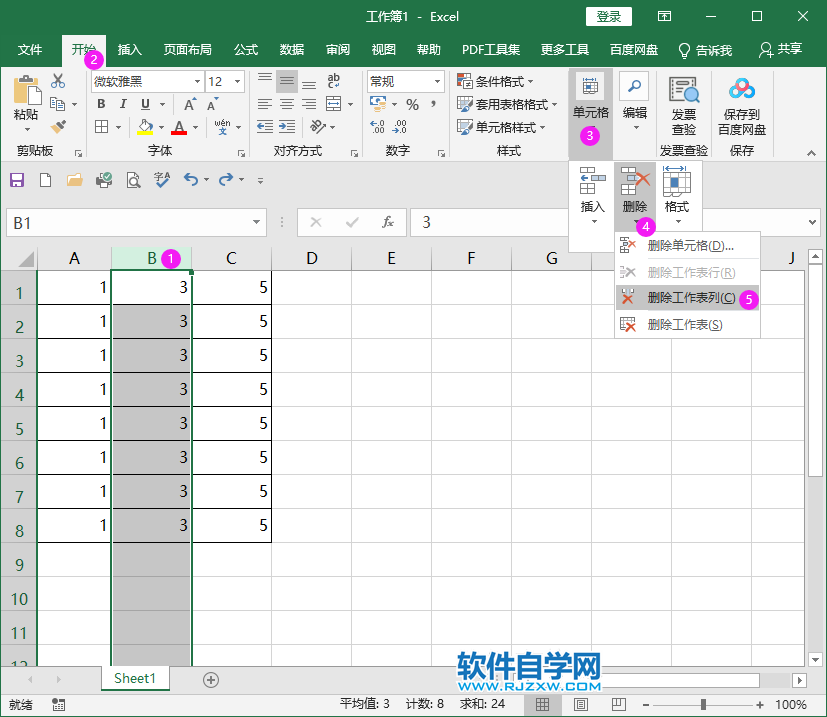Click the 登录 sign-in button
The height and width of the screenshot is (717, 827).
pyautogui.click(x=607, y=16)
